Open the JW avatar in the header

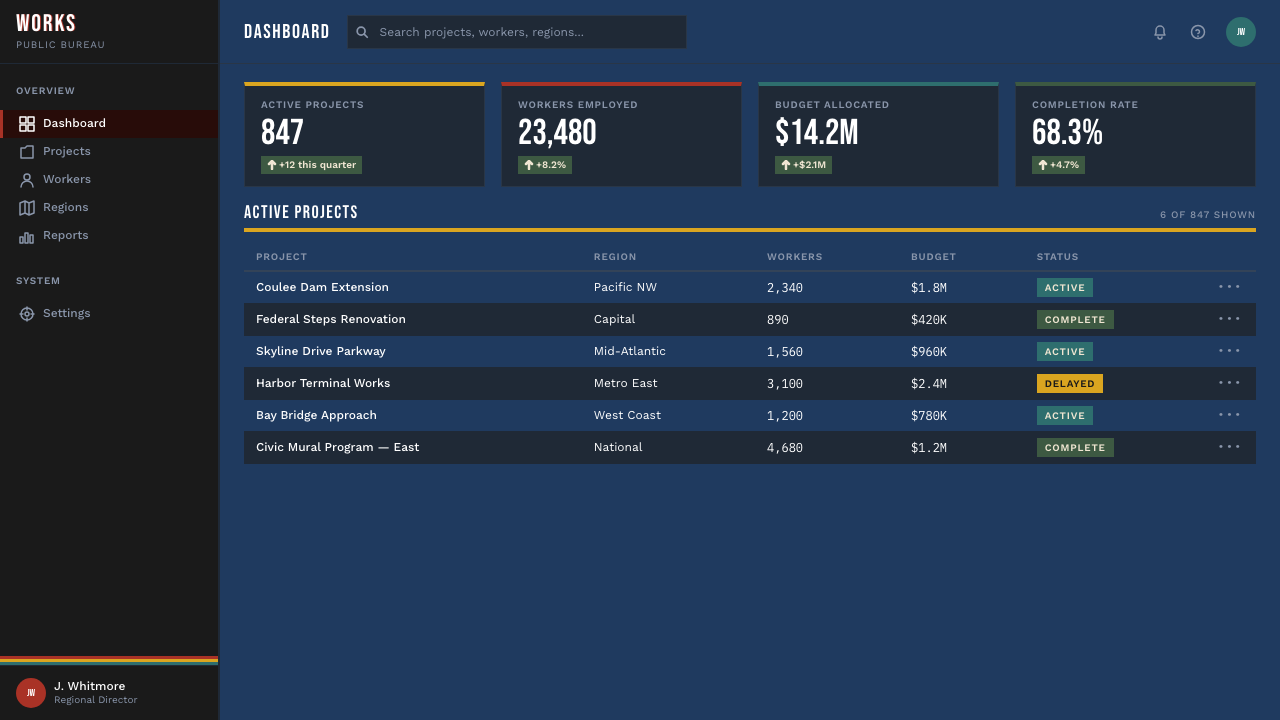(x=1241, y=32)
